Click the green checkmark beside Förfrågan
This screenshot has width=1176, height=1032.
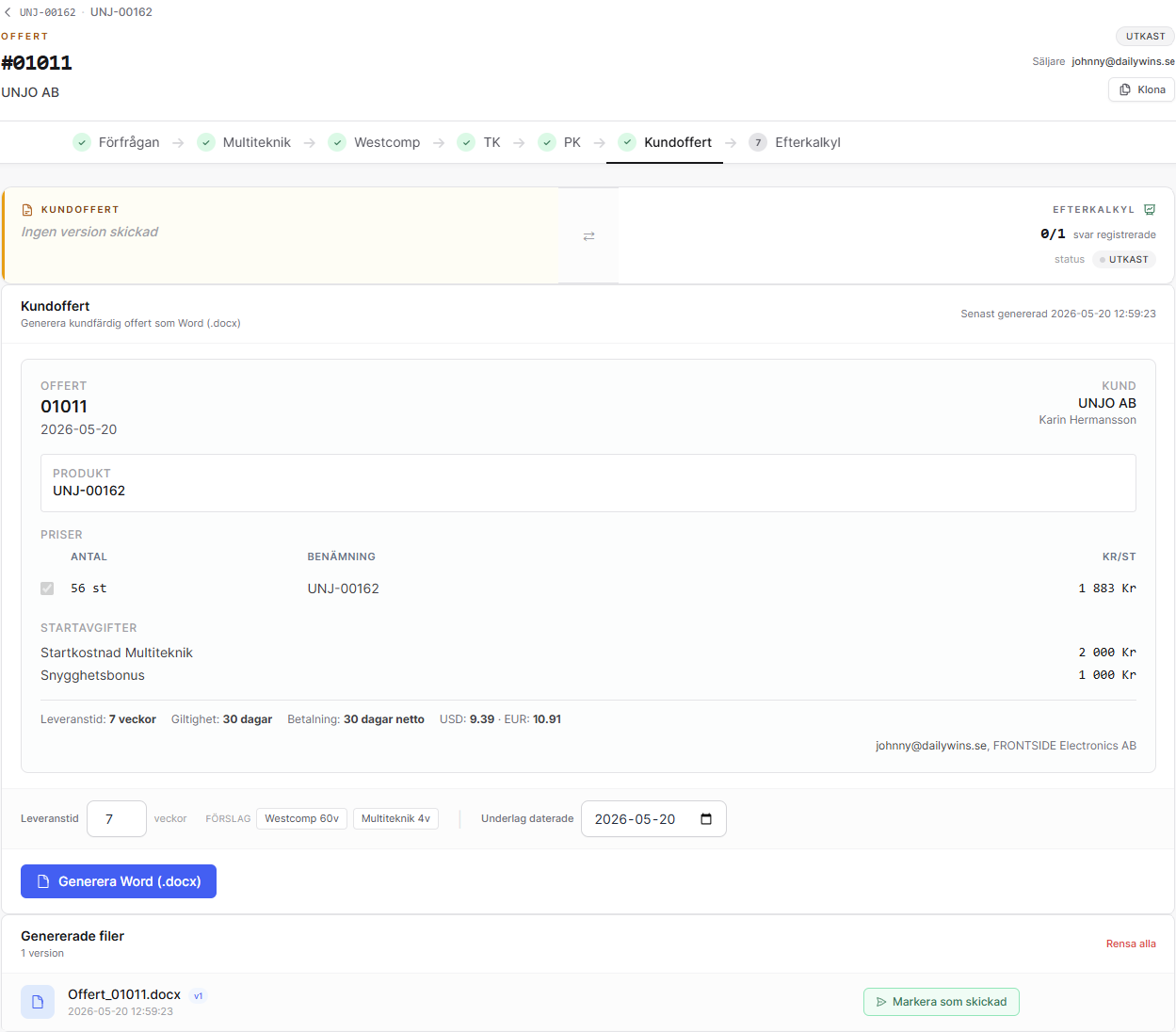(82, 142)
